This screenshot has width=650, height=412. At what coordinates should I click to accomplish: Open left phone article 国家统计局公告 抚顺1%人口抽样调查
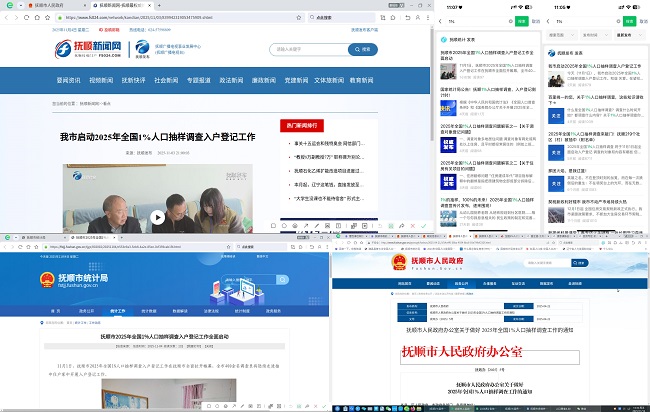(x=488, y=92)
